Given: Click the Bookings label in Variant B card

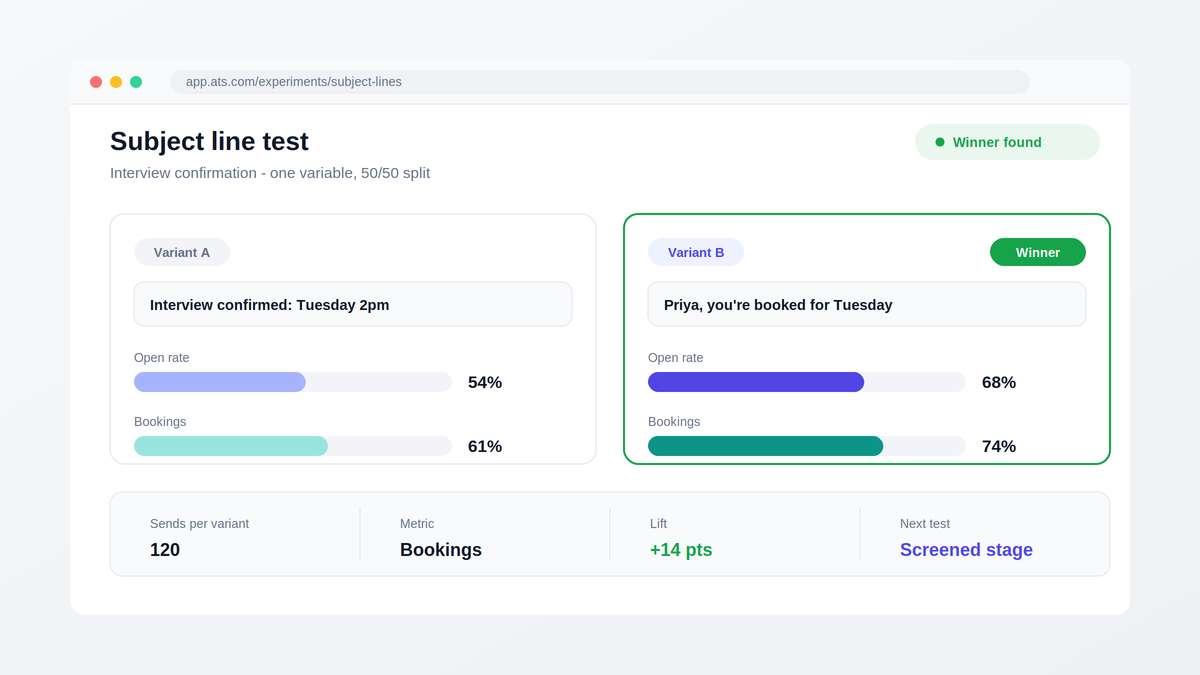Looking at the screenshot, I should [674, 422].
